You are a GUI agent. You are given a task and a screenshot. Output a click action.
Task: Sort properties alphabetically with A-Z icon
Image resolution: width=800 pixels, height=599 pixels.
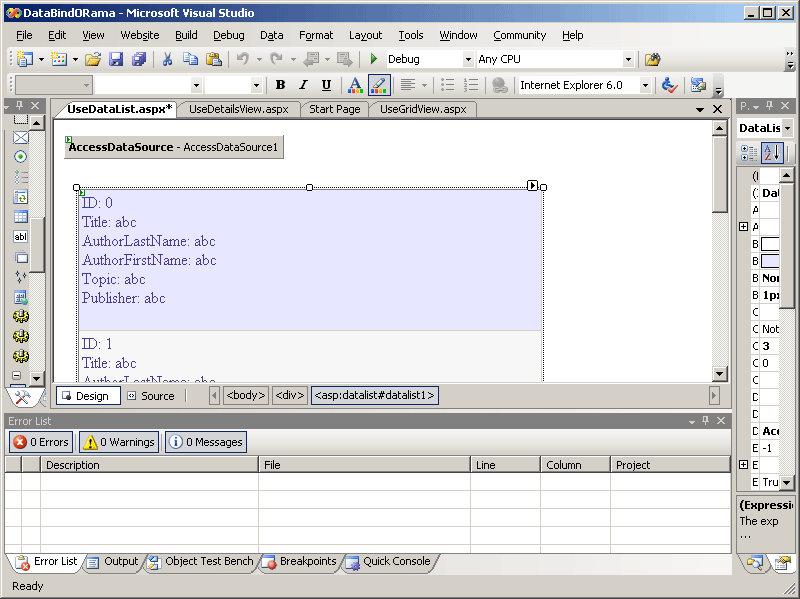click(x=771, y=153)
